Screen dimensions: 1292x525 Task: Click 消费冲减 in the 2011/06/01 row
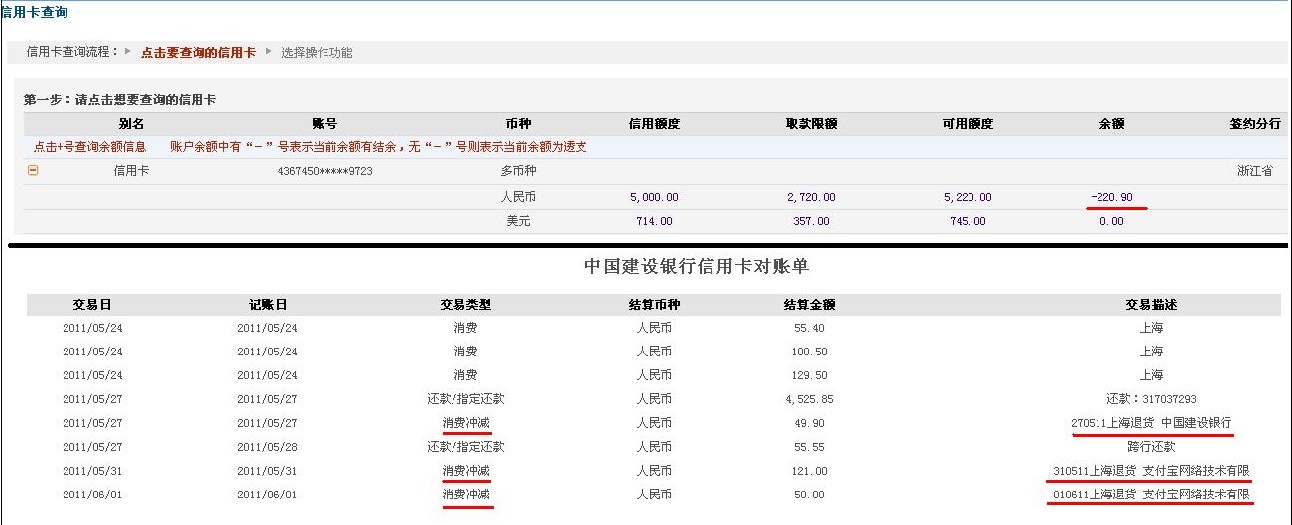(466, 495)
